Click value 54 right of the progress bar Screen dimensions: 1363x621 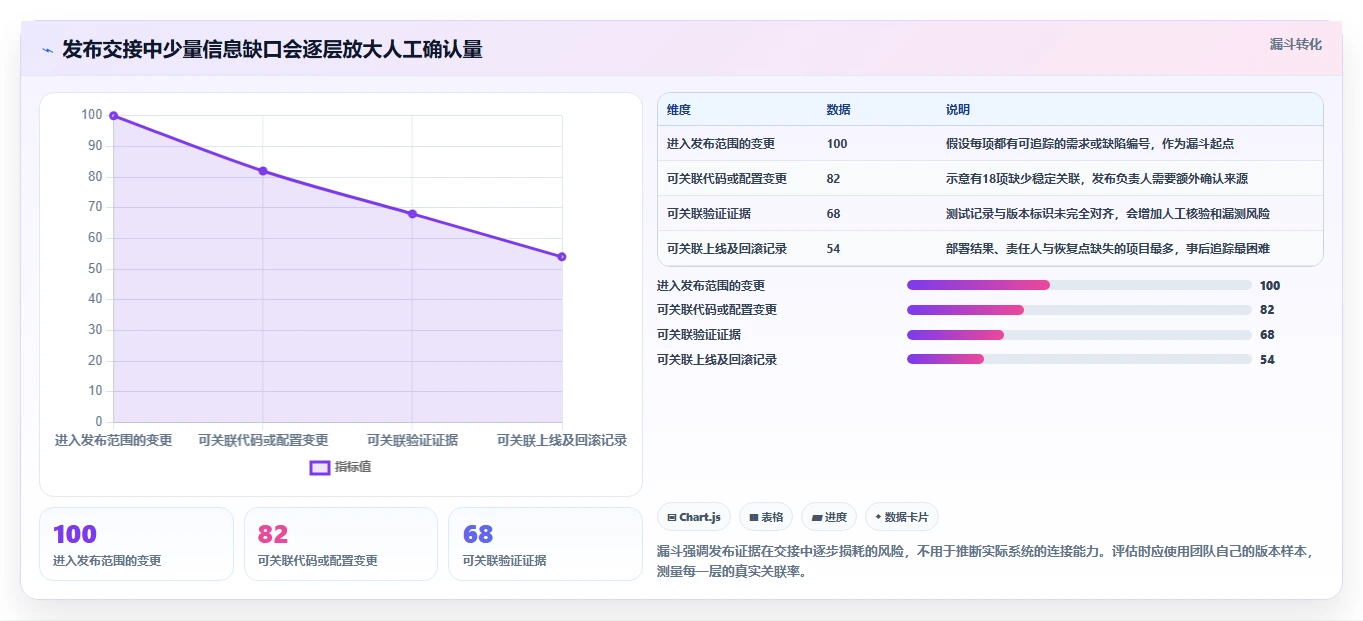[1267, 360]
